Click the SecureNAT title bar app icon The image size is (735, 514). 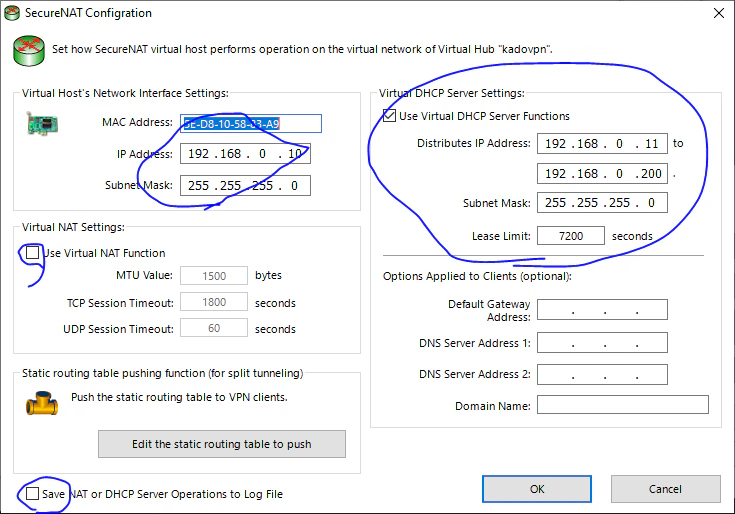point(12,13)
